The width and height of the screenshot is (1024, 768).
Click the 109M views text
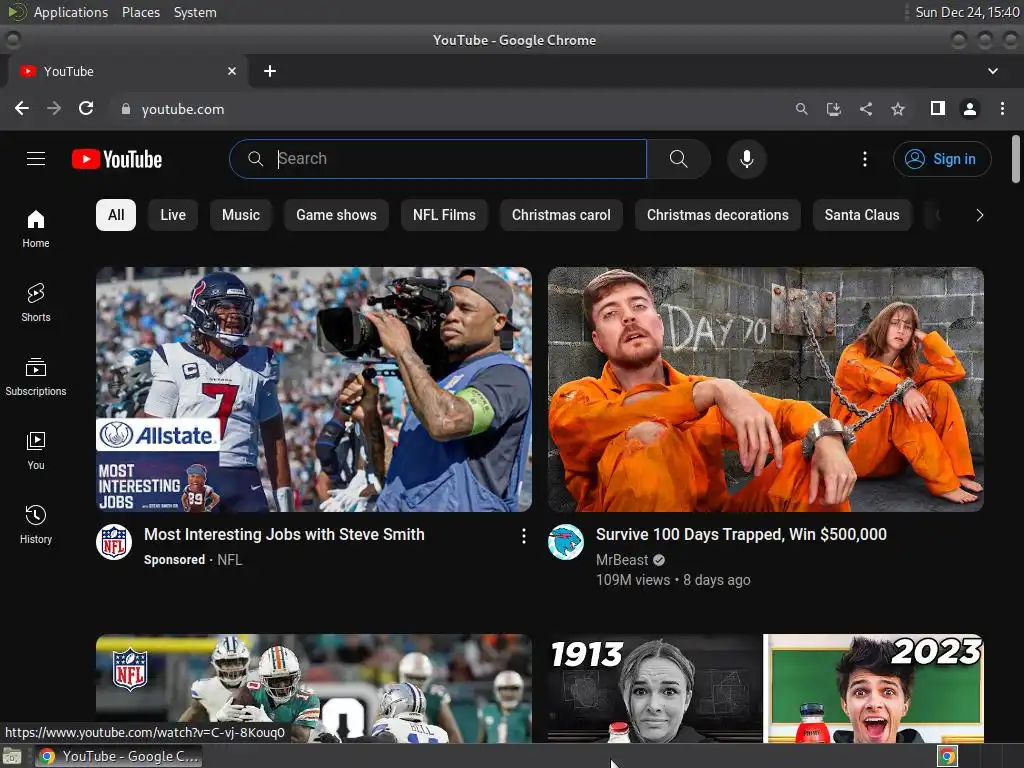coord(633,580)
